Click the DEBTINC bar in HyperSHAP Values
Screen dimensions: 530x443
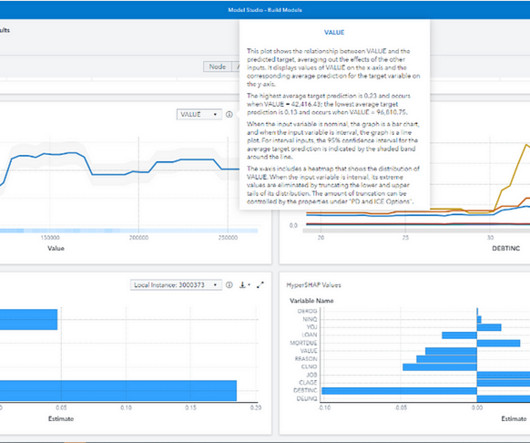[399, 391]
